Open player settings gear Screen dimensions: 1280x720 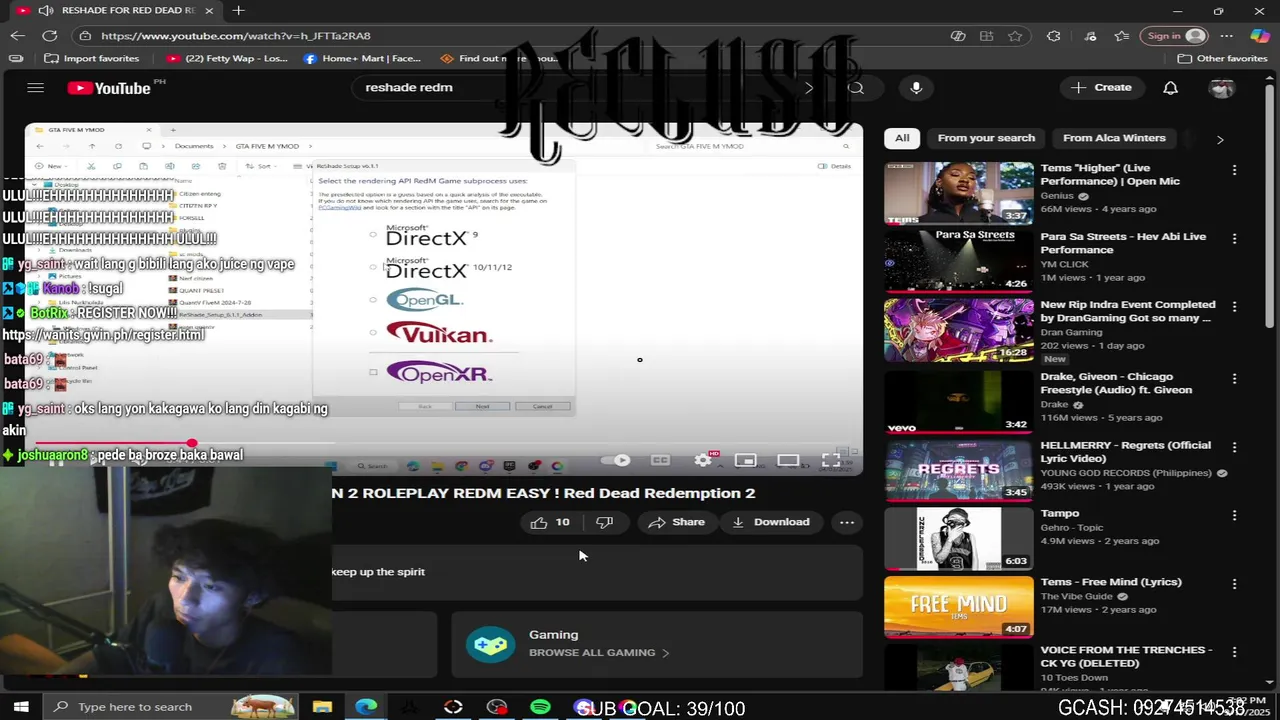(x=703, y=460)
